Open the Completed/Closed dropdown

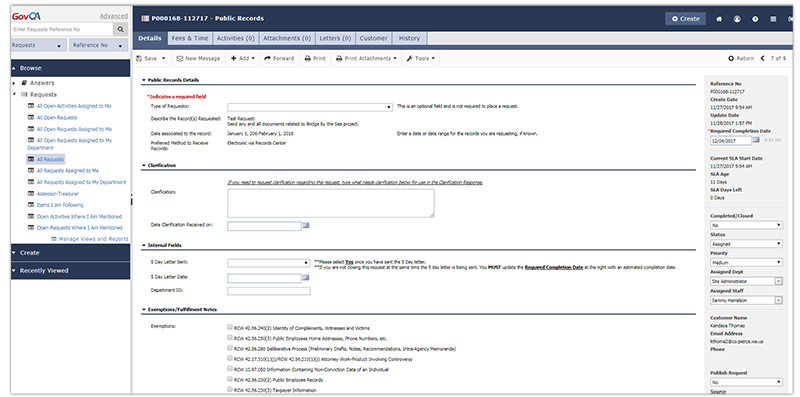tap(746, 225)
